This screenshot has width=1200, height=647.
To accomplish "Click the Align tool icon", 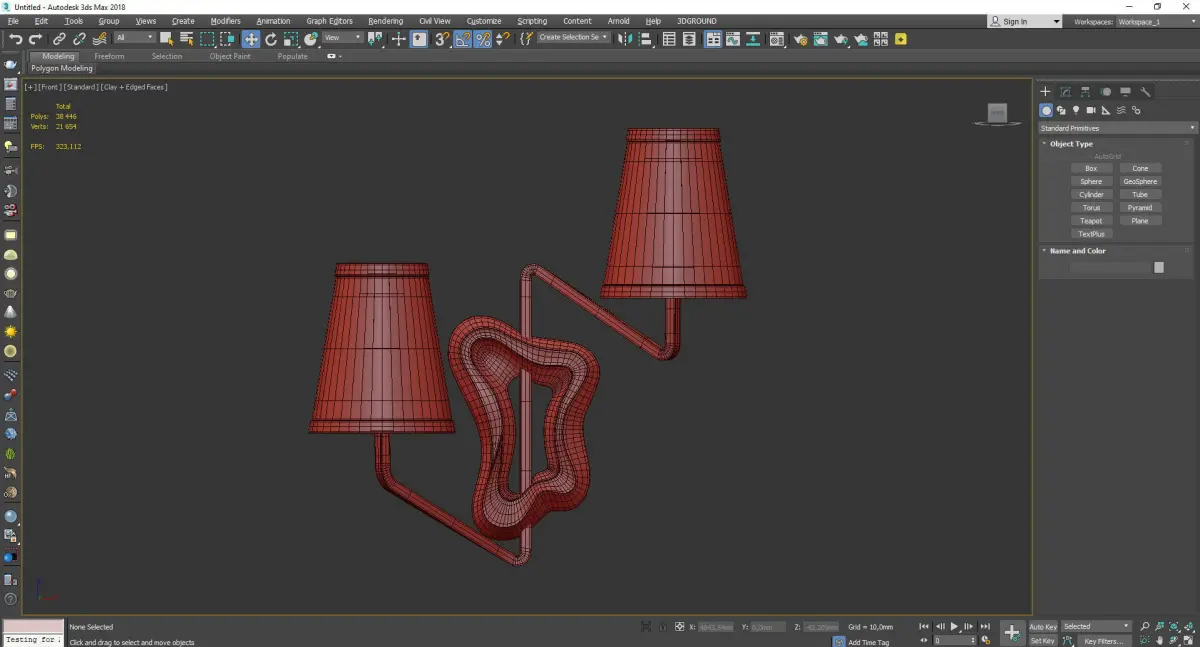I will click(644, 39).
